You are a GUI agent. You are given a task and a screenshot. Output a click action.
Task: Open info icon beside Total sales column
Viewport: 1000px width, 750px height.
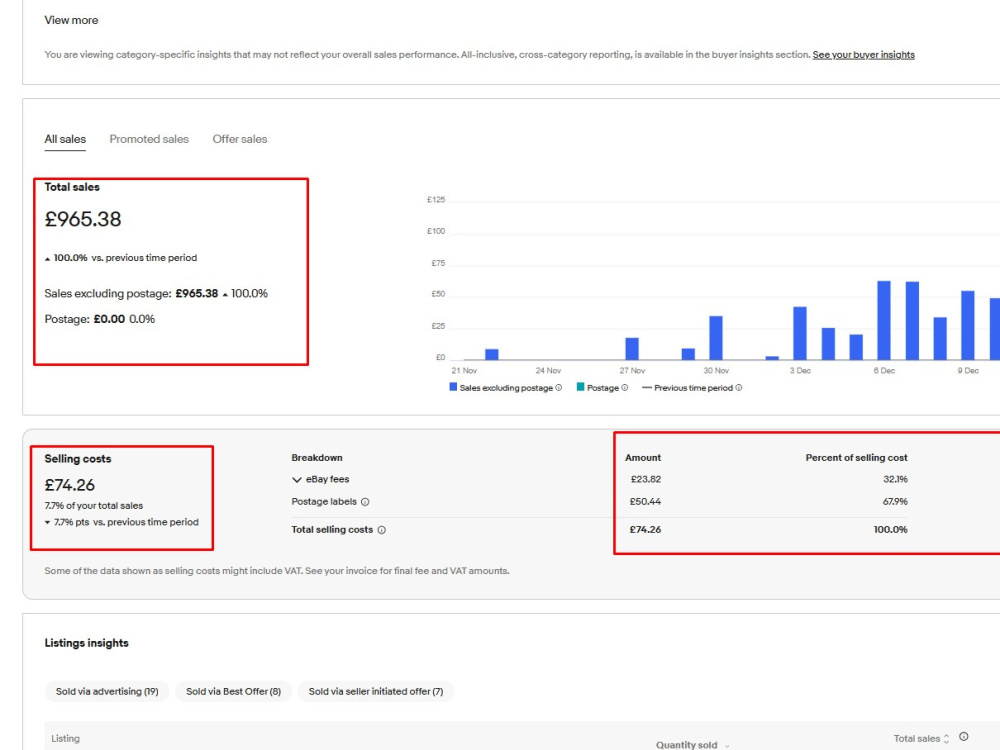964,737
